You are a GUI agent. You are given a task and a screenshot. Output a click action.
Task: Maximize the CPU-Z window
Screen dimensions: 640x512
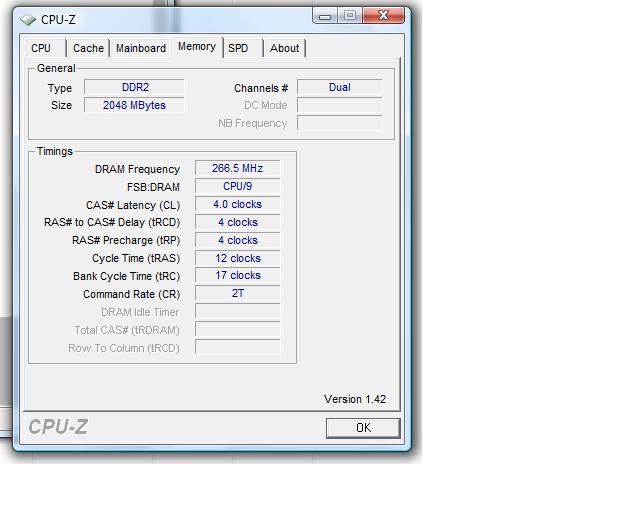coord(350,15)
